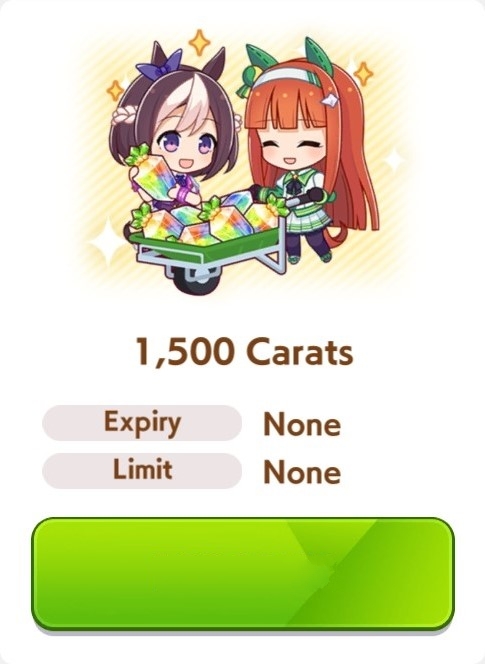485x664 pixels.
Task: Click the Limit label pill
Action: [142, 470]
